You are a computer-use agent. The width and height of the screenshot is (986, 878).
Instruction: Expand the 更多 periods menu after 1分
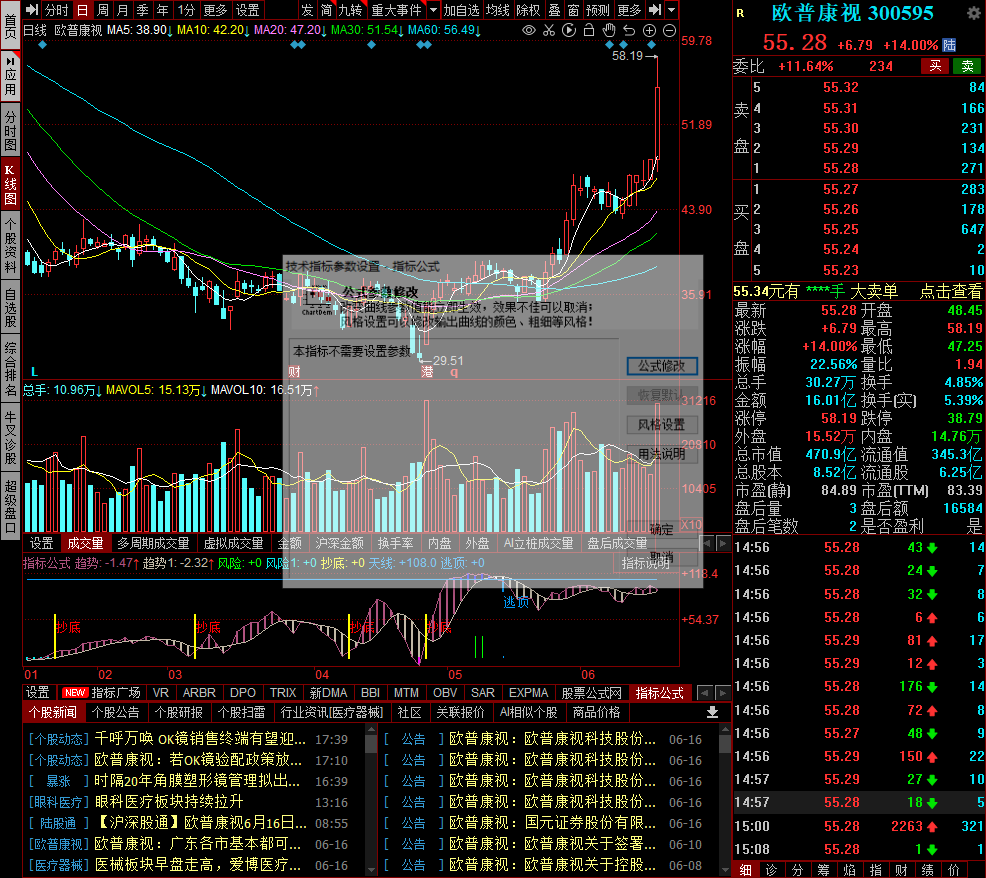coord(215,10)
